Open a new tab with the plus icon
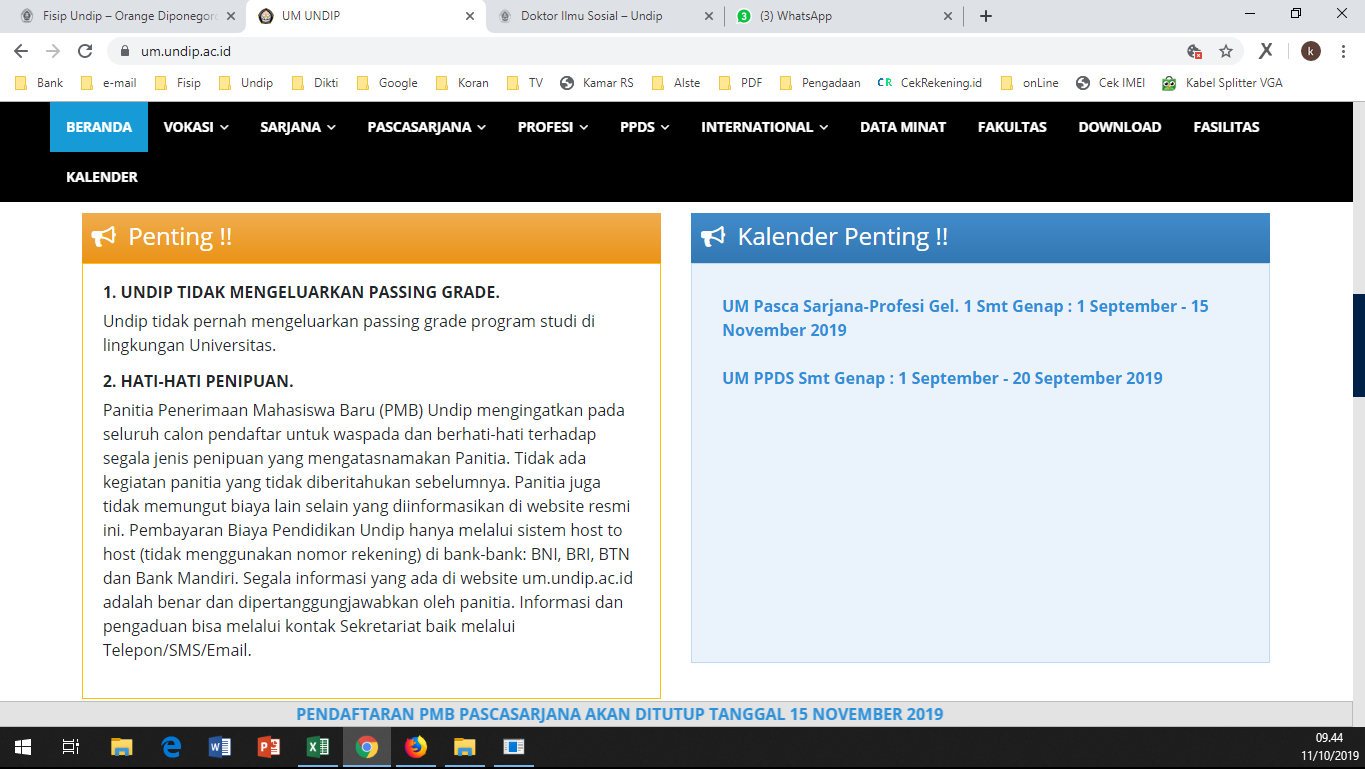This screenshot has width=1365, height=769. click(x=986, y=16)
